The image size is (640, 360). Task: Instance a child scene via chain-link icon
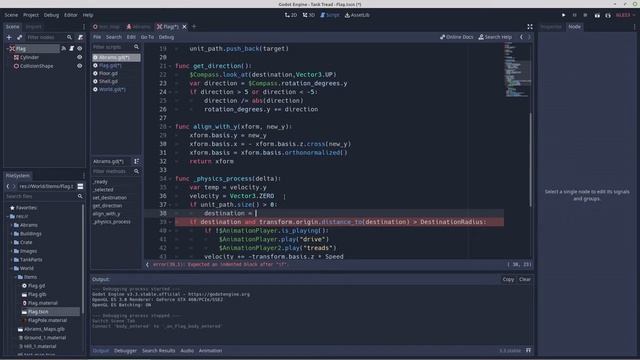point(19,37)
